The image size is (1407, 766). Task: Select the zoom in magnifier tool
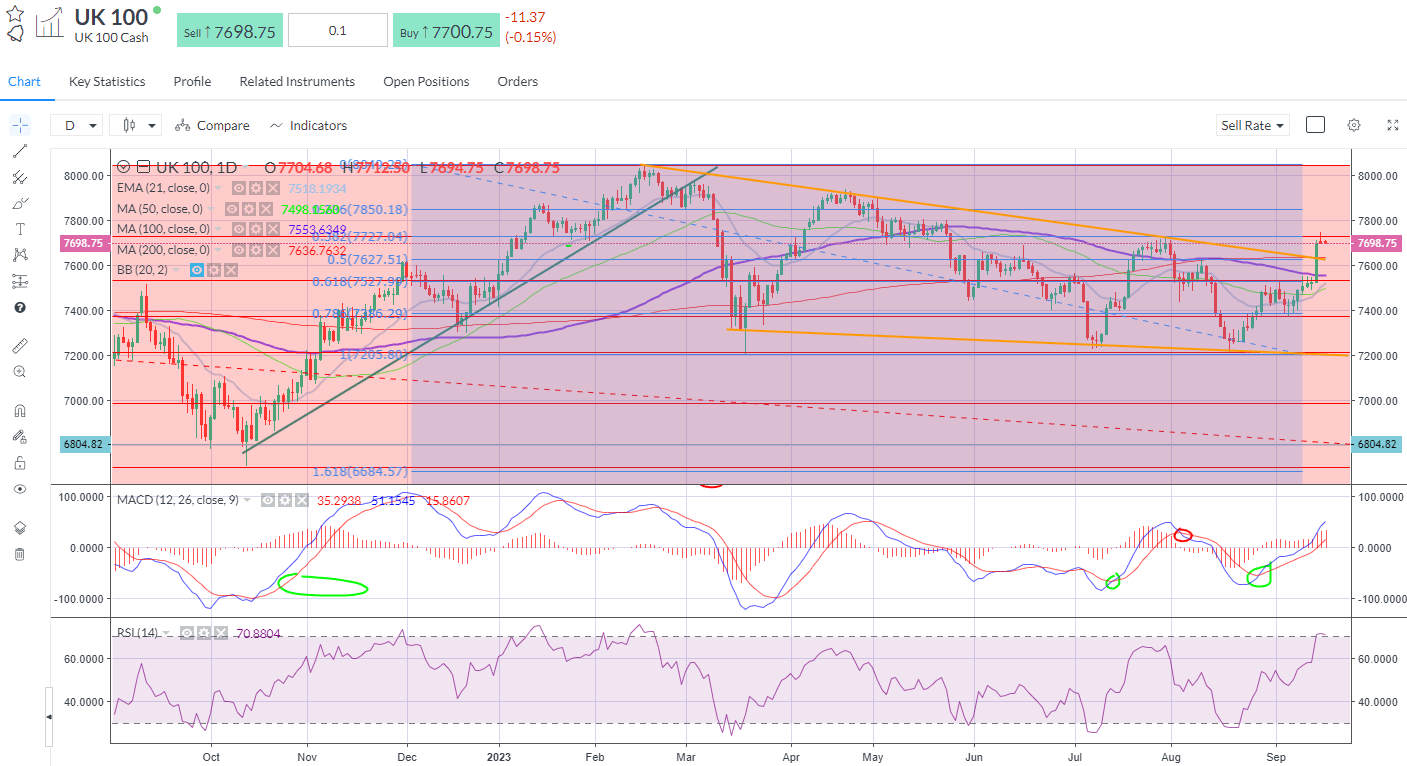(20, 371)
